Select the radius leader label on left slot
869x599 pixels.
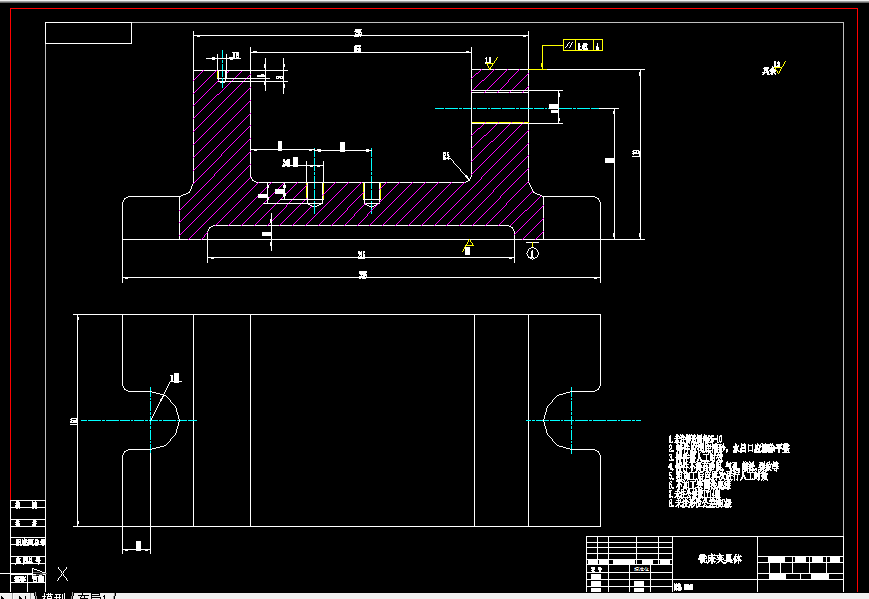[x=175, y=378]
